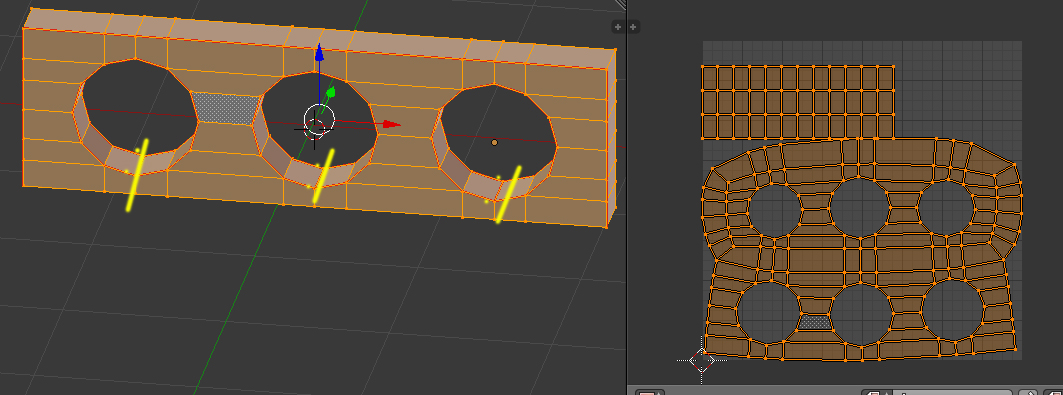Select the highlighted gray face between the holes

pos(226,108)
